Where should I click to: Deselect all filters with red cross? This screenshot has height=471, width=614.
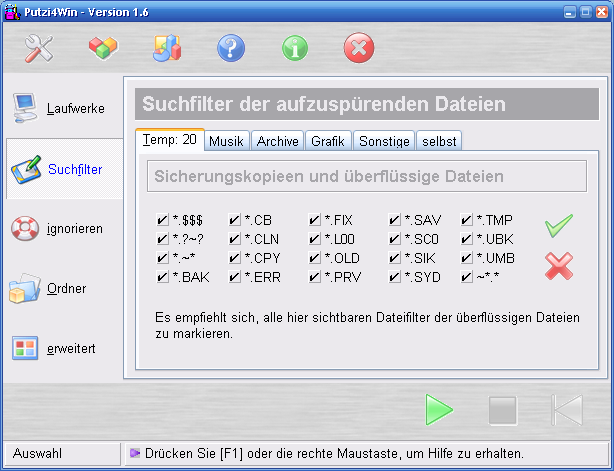point(559,266)
